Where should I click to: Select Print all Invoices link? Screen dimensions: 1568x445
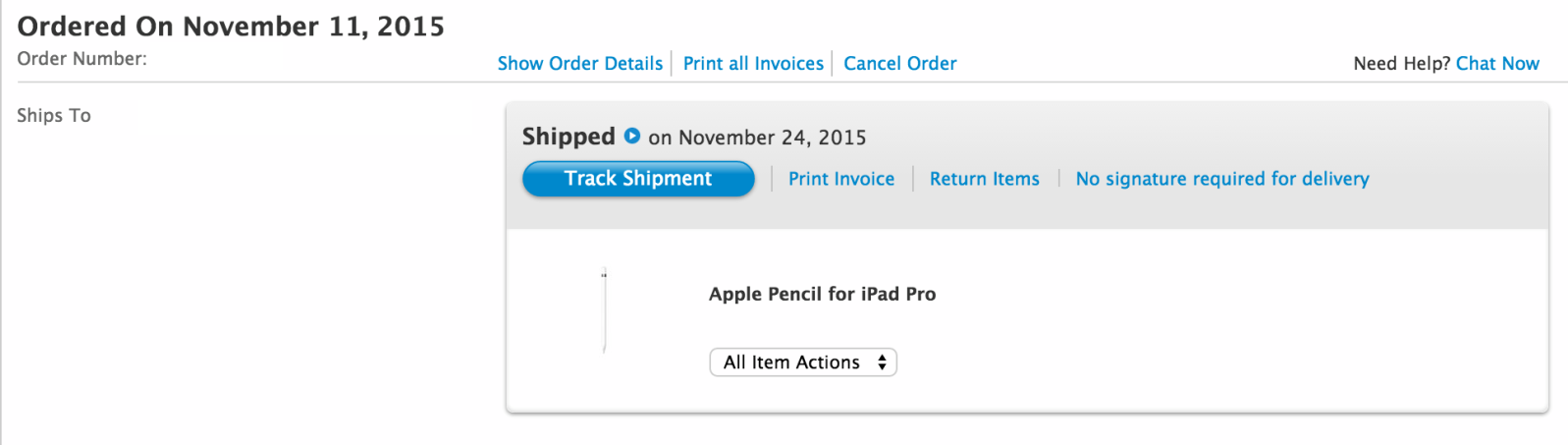click(x=753, y=64)
